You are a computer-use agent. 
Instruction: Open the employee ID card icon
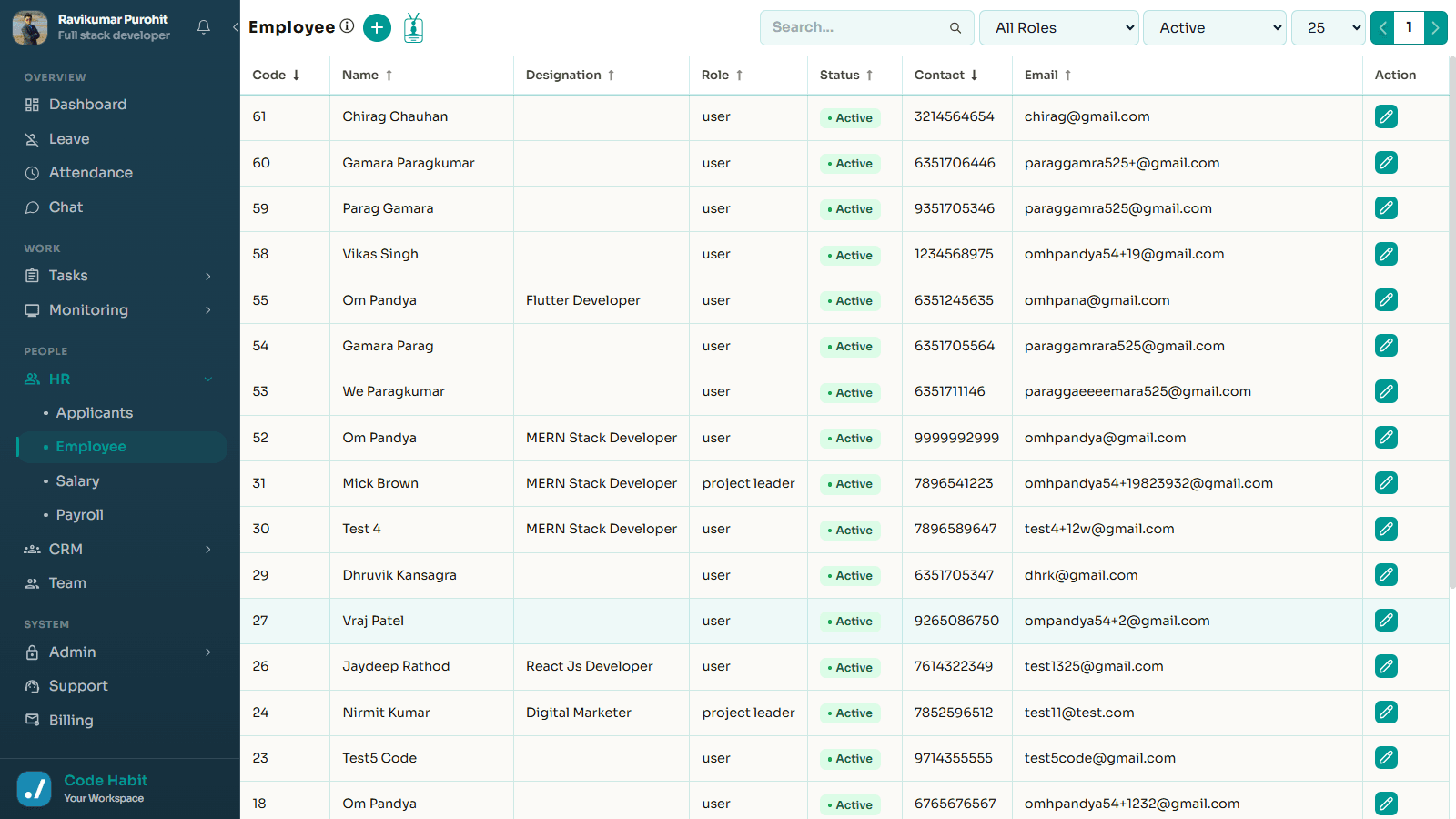pos(413,27)
